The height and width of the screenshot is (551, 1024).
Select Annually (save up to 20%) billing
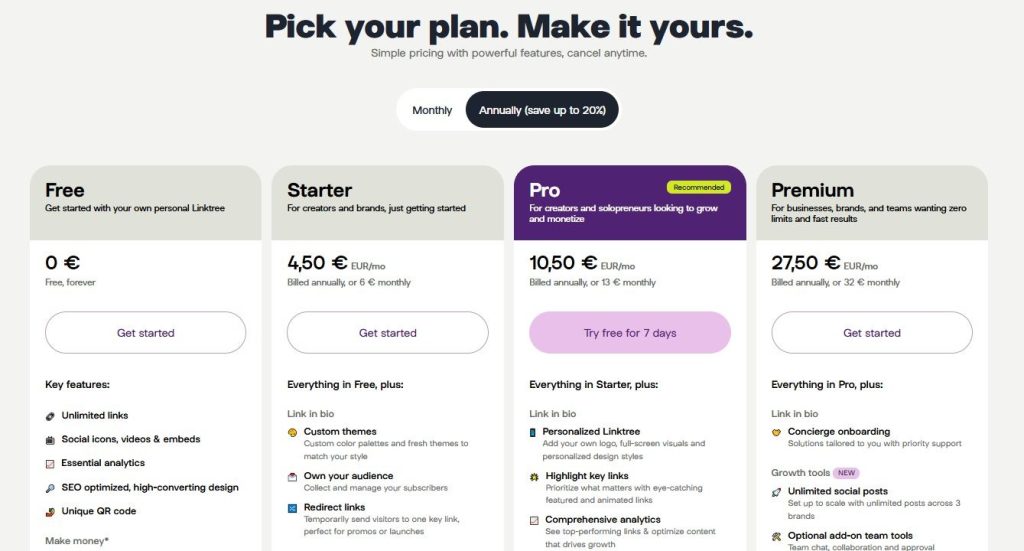[542, 110]
